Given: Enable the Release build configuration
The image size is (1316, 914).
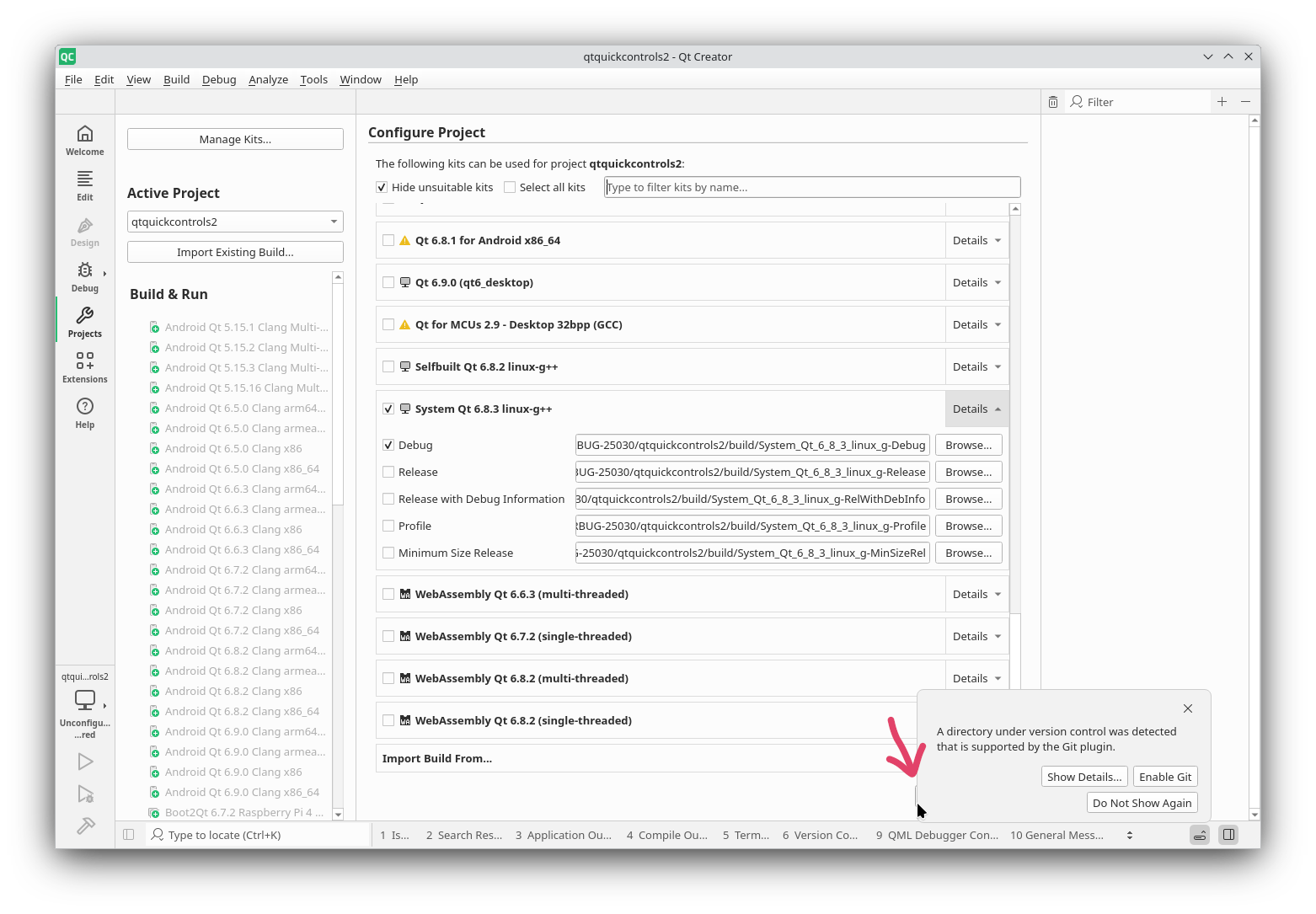Looking at the screenshot, I should (x=388, y=472).
